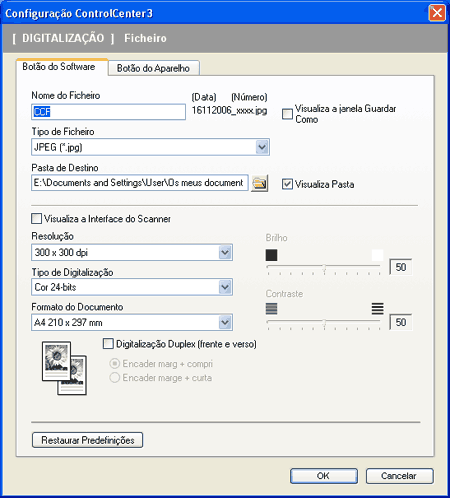This screenshot has height=498, width=450.
Task: Switch to Botão do Aparelho tab
Action: [x=153, y=68]
